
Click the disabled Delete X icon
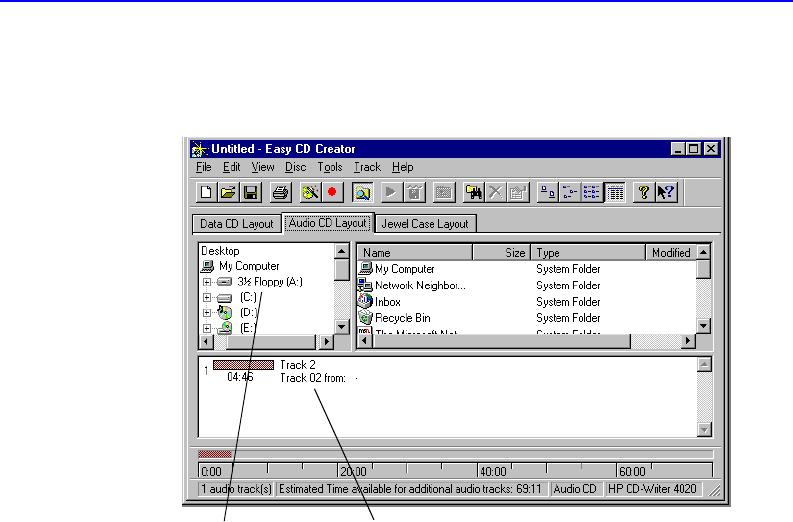[x=496, y=192]
